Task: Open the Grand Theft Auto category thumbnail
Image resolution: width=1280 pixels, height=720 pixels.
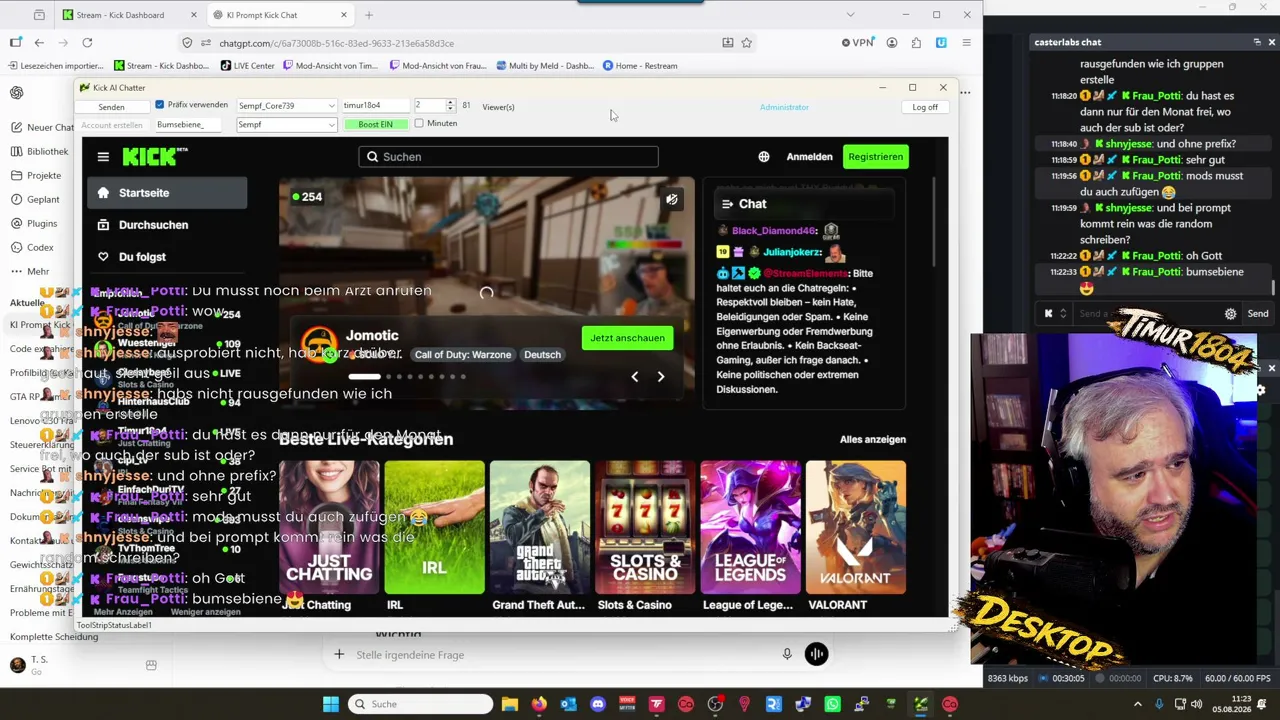Action: click(540, 527)
